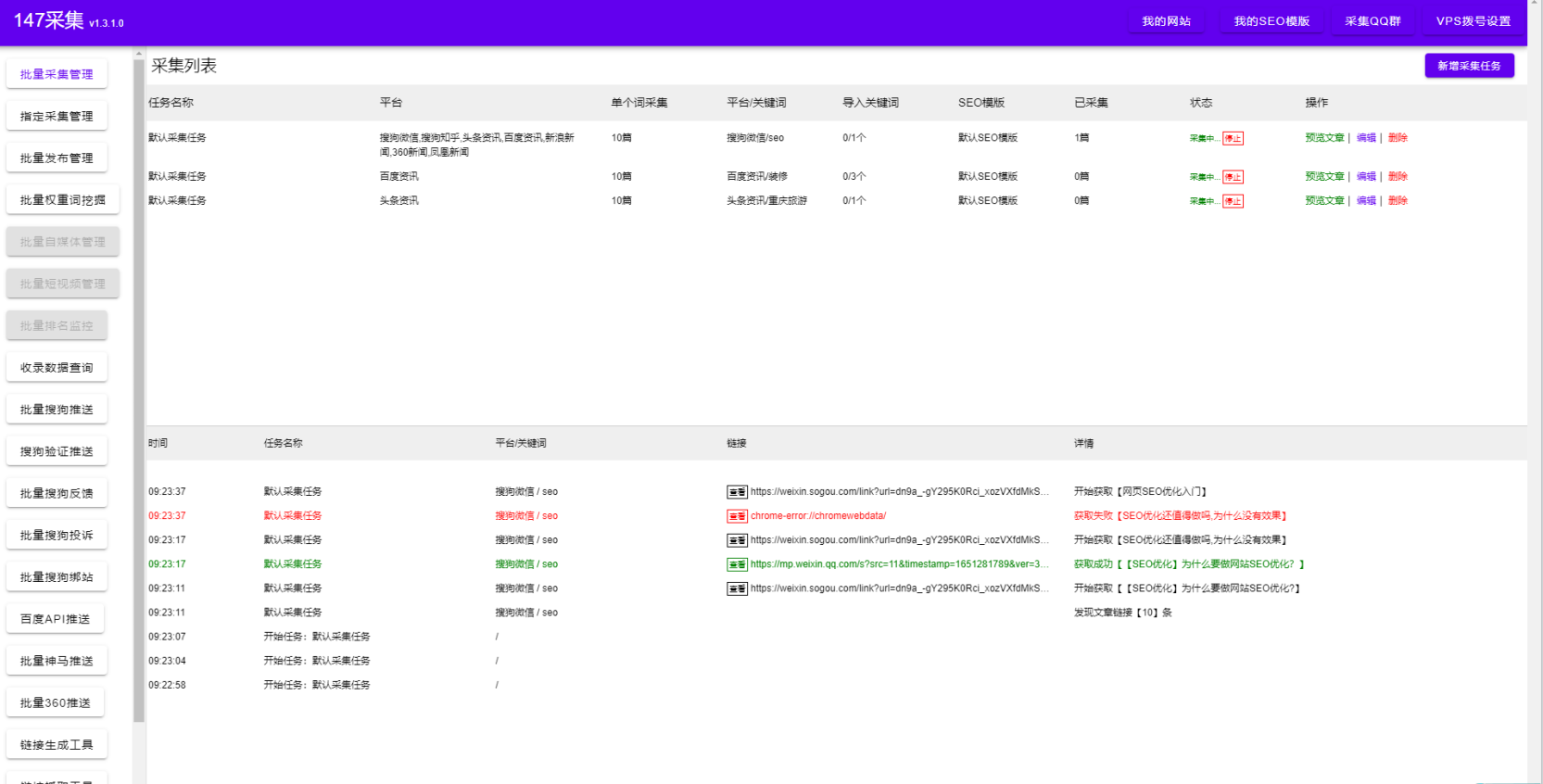Click the 查看 icon in the 网页SEO优化入门 log row

pos(737,492)
